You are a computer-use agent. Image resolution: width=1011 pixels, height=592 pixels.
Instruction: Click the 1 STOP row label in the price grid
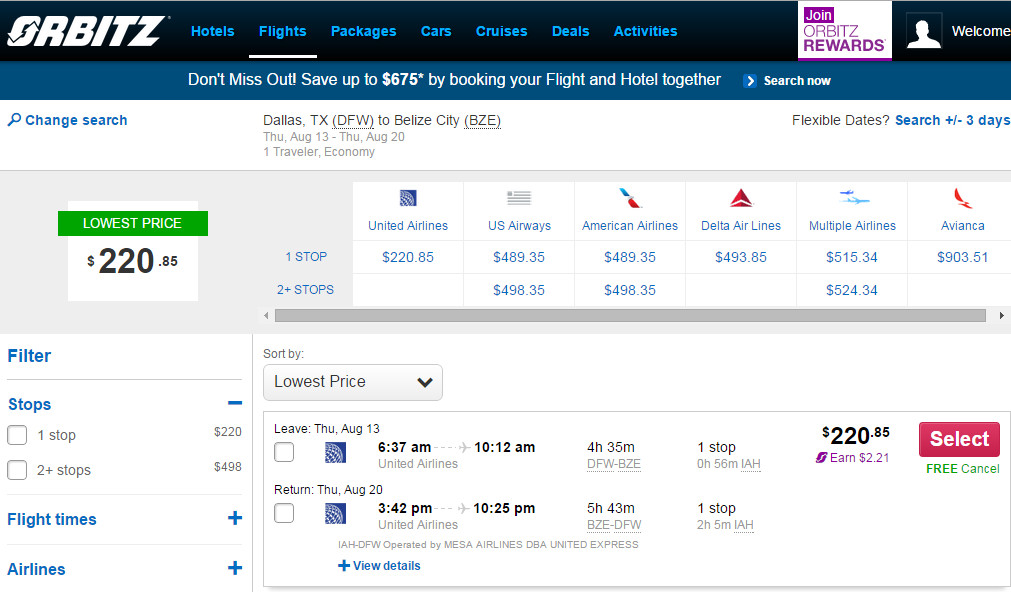pyautogui.click(x=306, y=257)
